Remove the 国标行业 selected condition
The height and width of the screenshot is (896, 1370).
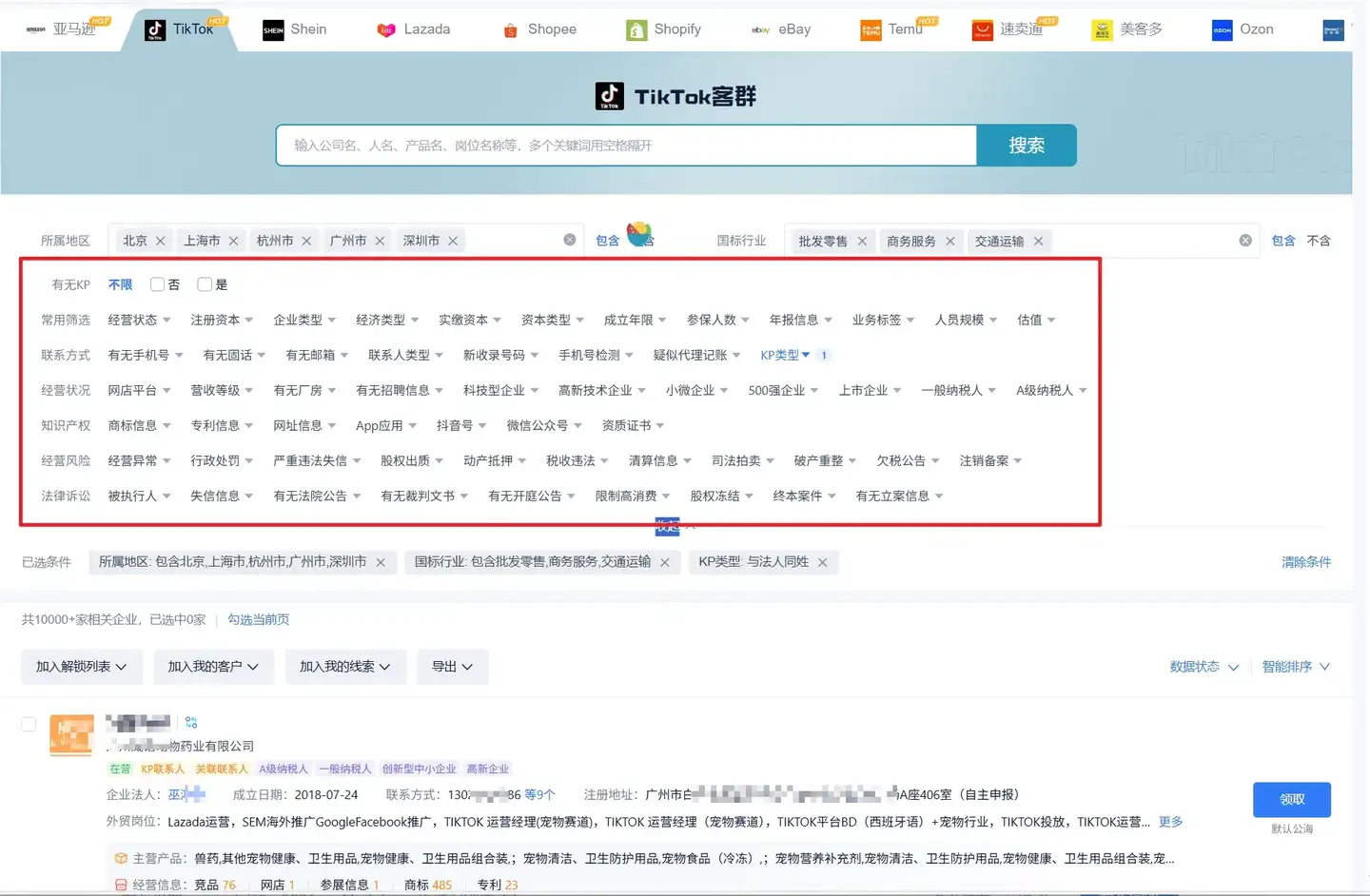click(x=665, y=562)
